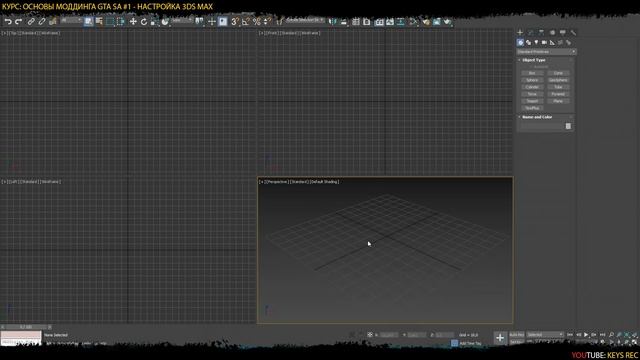
Task: Toggle Window/Crossing selection mode
Action: 120,21
